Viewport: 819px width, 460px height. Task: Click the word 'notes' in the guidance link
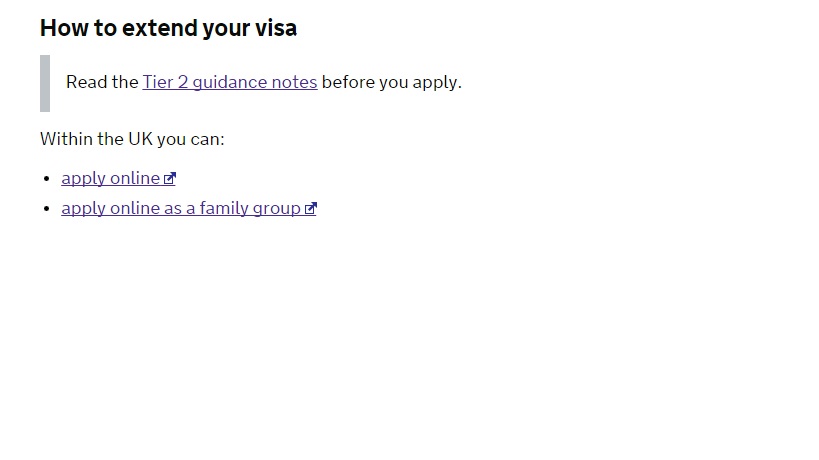pos(294,82)
